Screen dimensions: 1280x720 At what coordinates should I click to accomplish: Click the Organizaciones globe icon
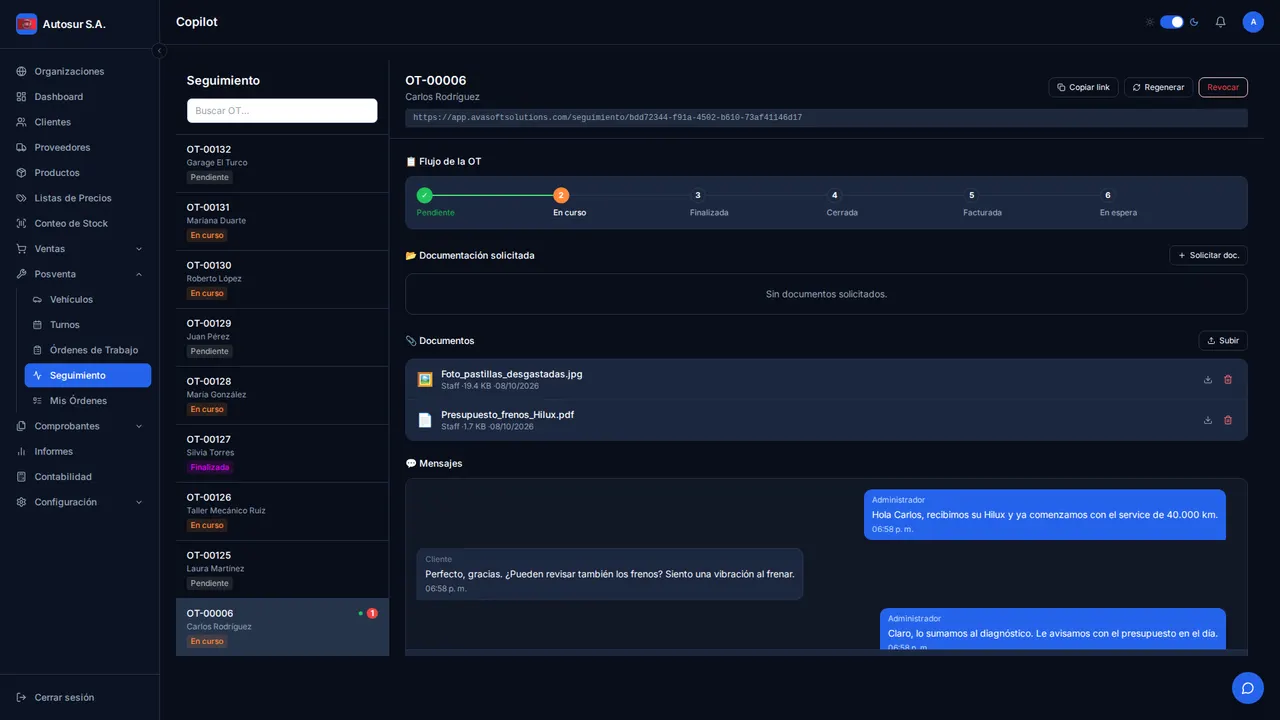click(21, 72)
